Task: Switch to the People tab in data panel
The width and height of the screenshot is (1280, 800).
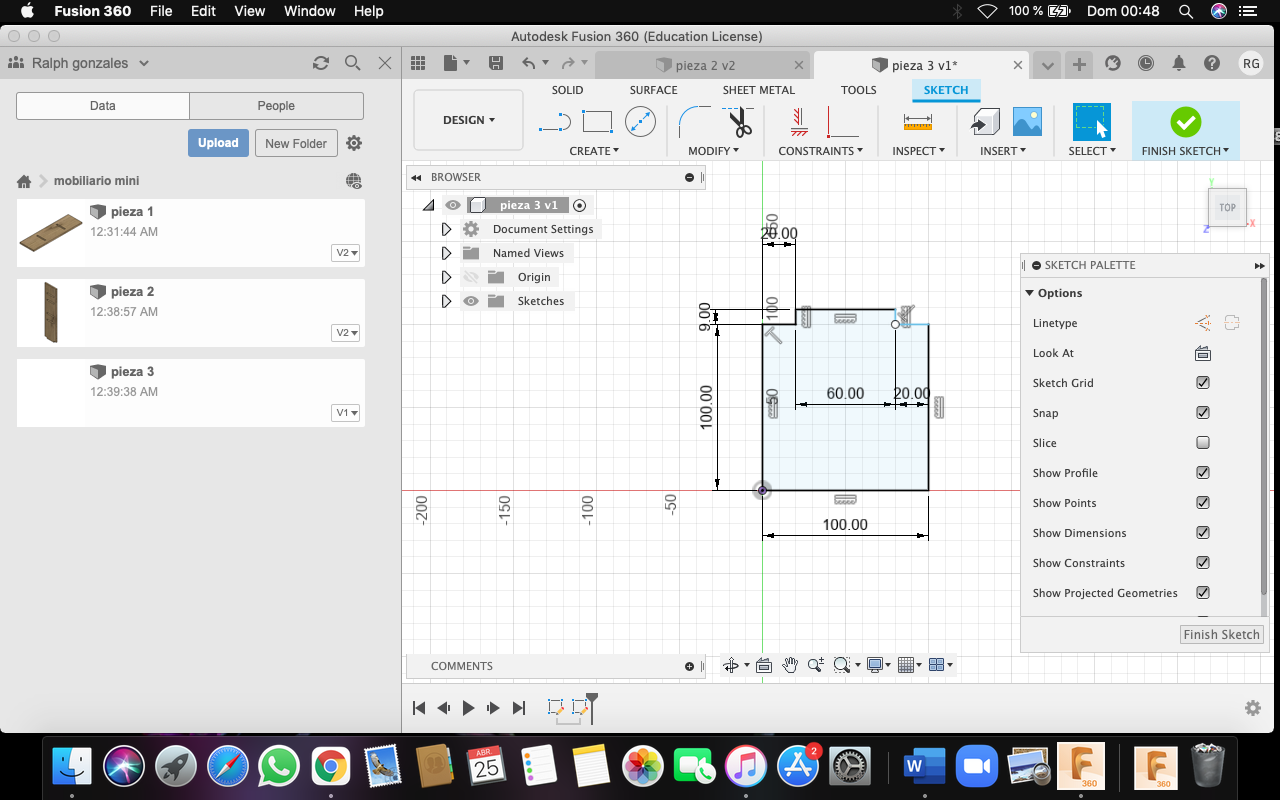Action: click(276, 106)
